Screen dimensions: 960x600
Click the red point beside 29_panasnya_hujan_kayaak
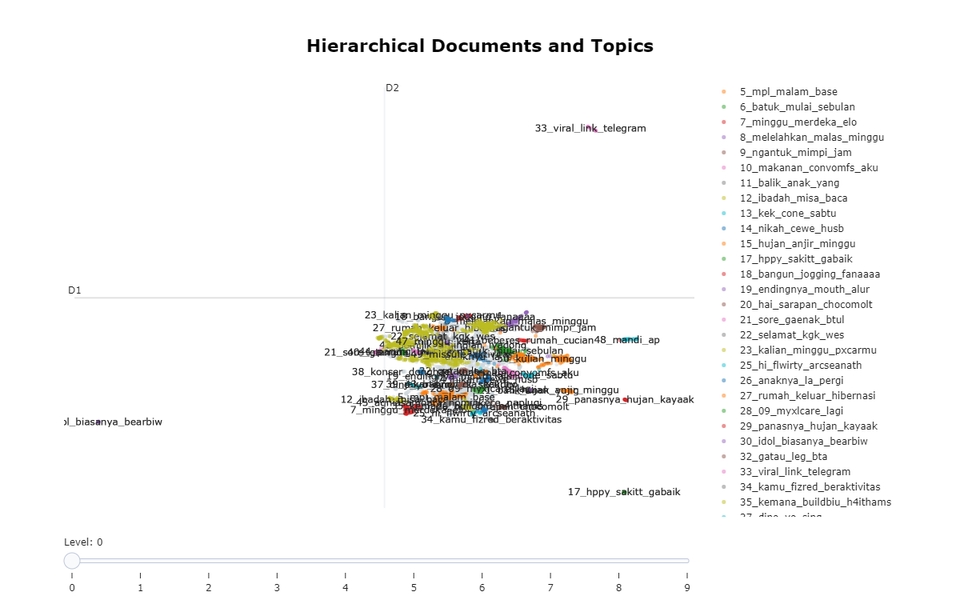point(625,400)
